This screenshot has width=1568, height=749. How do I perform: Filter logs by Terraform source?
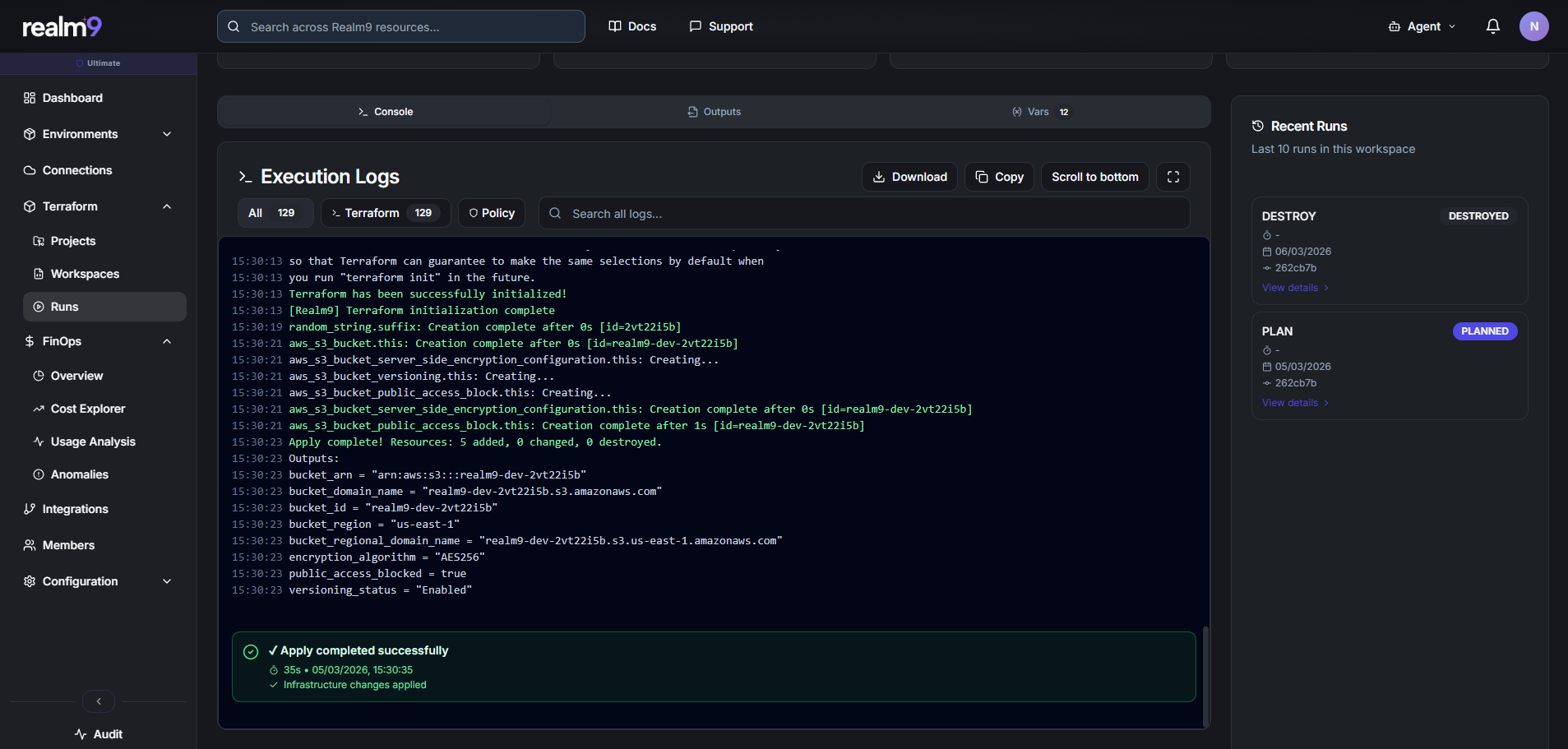(x=385, y=213)
